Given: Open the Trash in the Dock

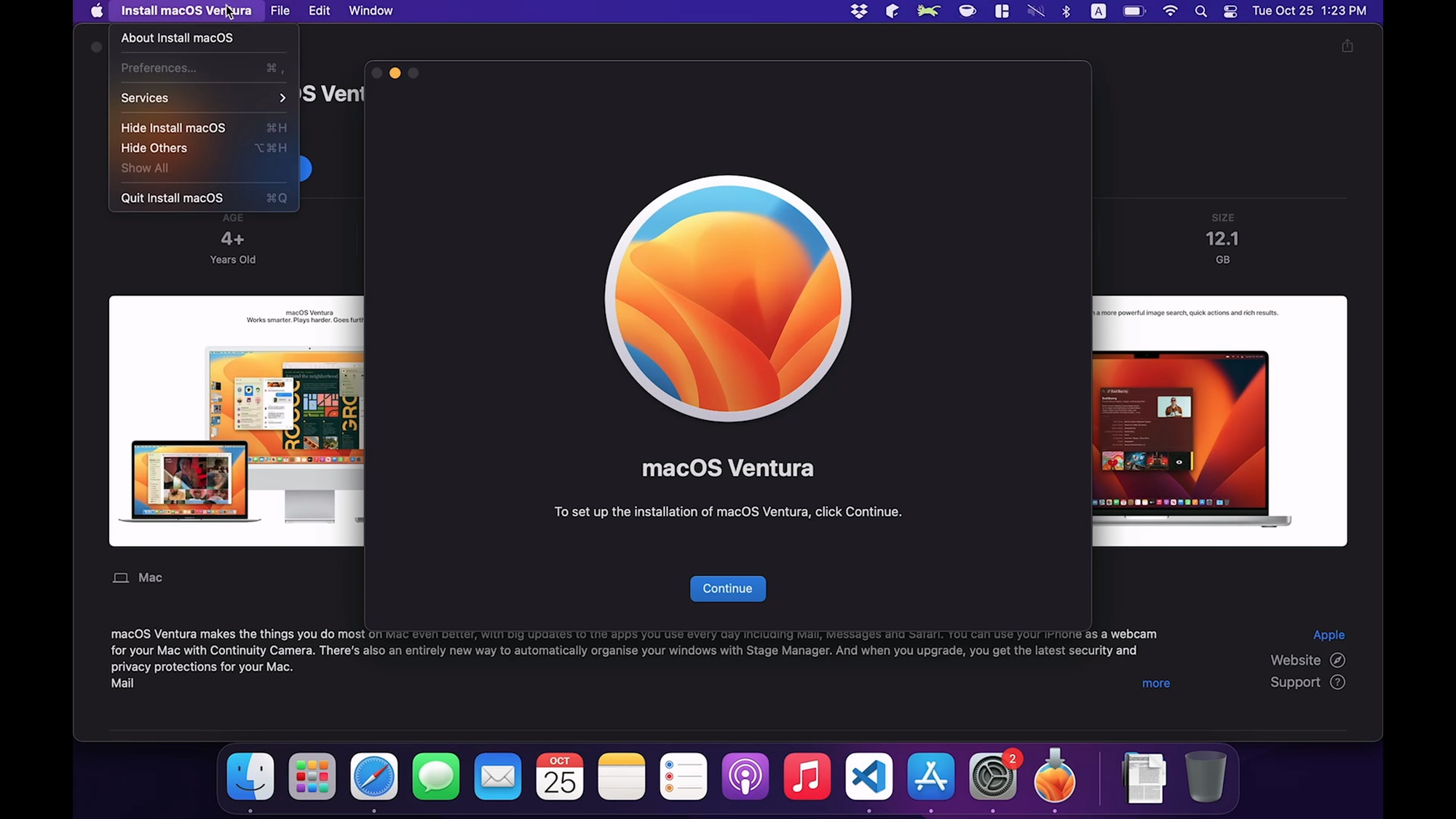Looking at the screenshot, I should (x=1206, y=777).
